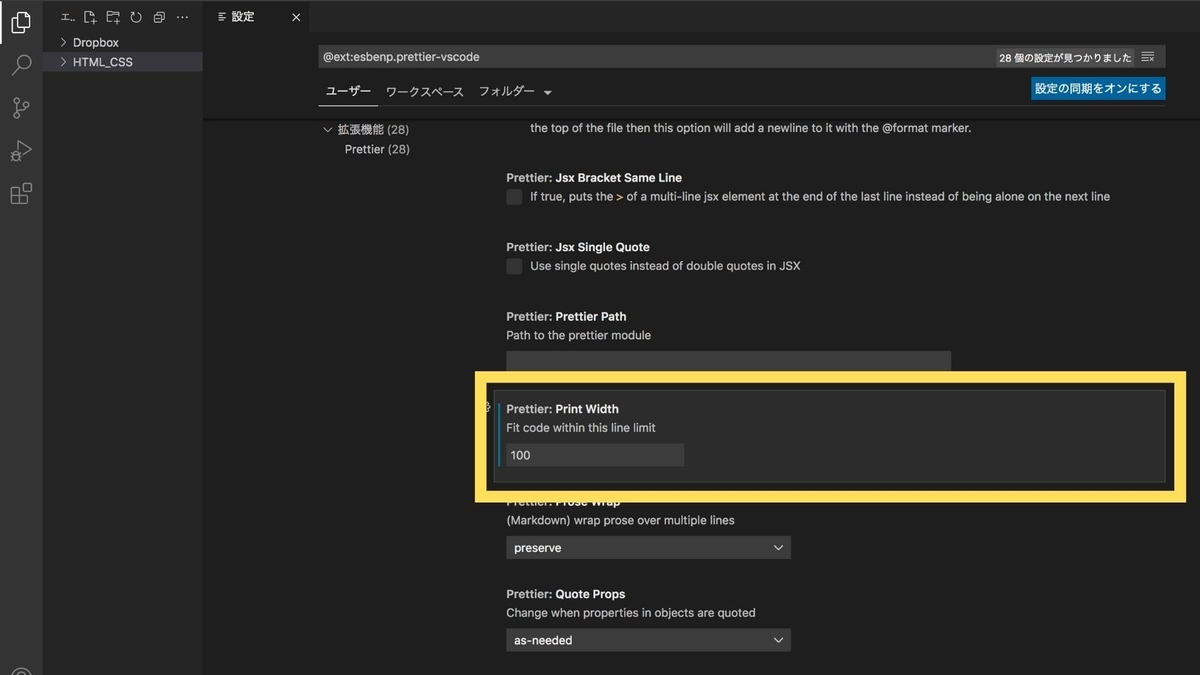Screen dimensions: 1200x675
Task: Click gear icon beside Print Width setting
Action: click(488, 408)
